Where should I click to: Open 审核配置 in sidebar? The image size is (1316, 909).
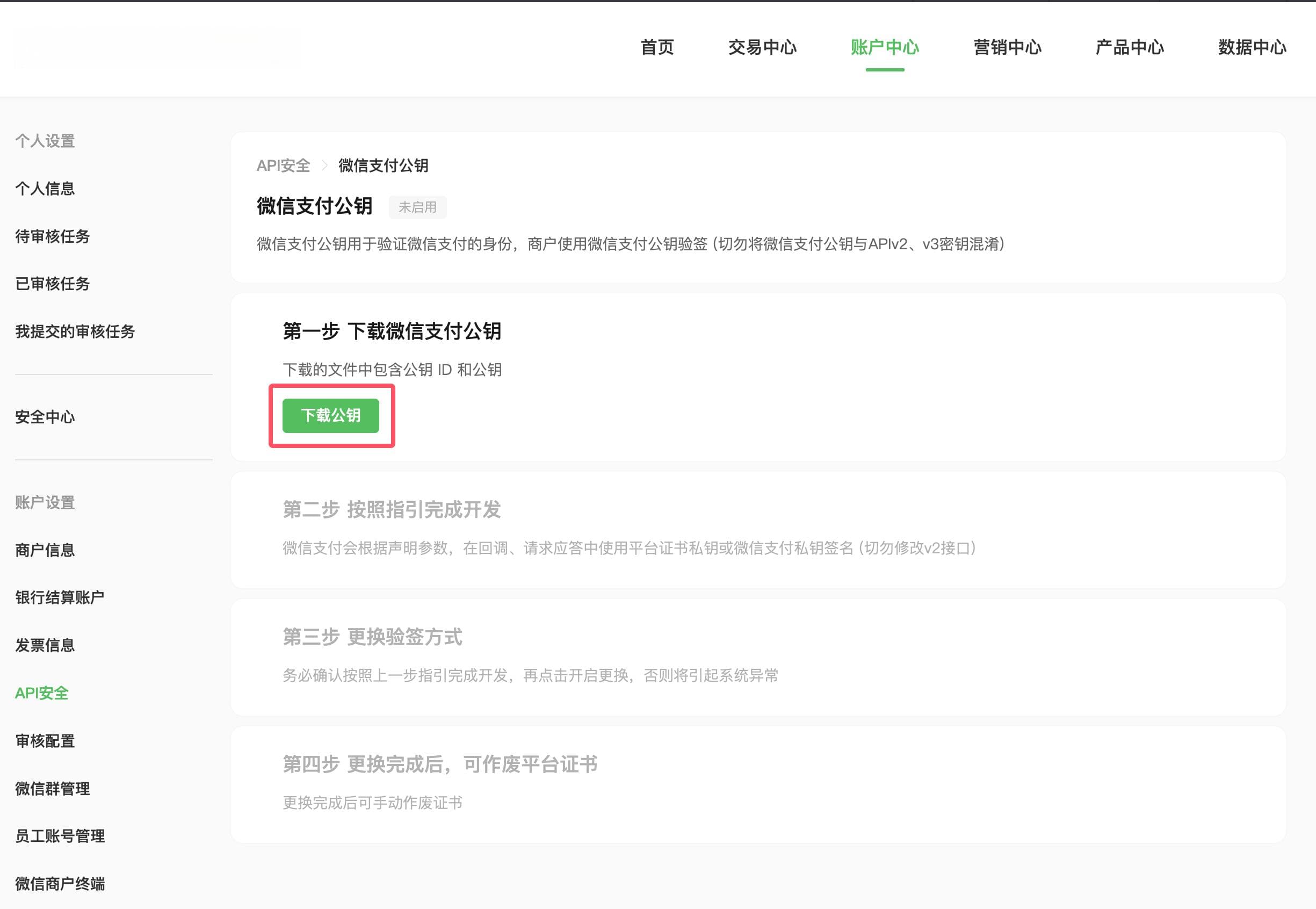coord(45,741)
